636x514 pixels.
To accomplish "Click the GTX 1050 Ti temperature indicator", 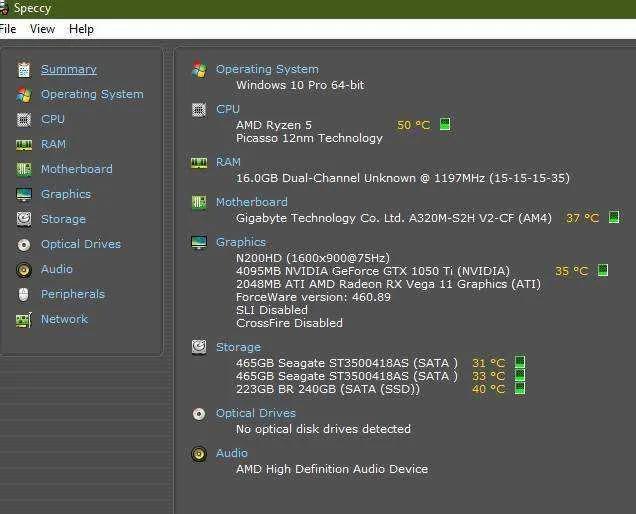I will [x=603, y=270].
